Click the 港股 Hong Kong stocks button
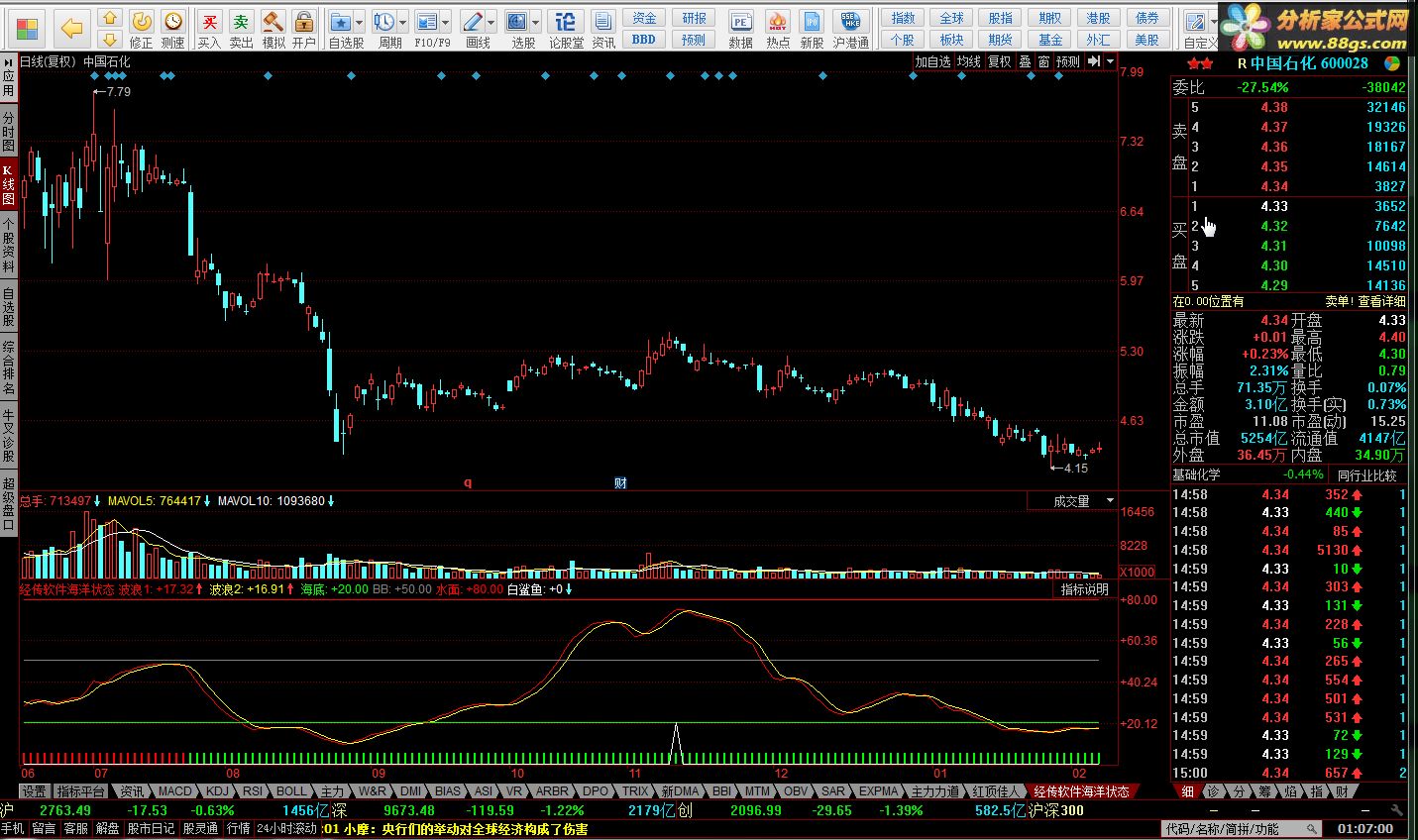 (1097, 18)
